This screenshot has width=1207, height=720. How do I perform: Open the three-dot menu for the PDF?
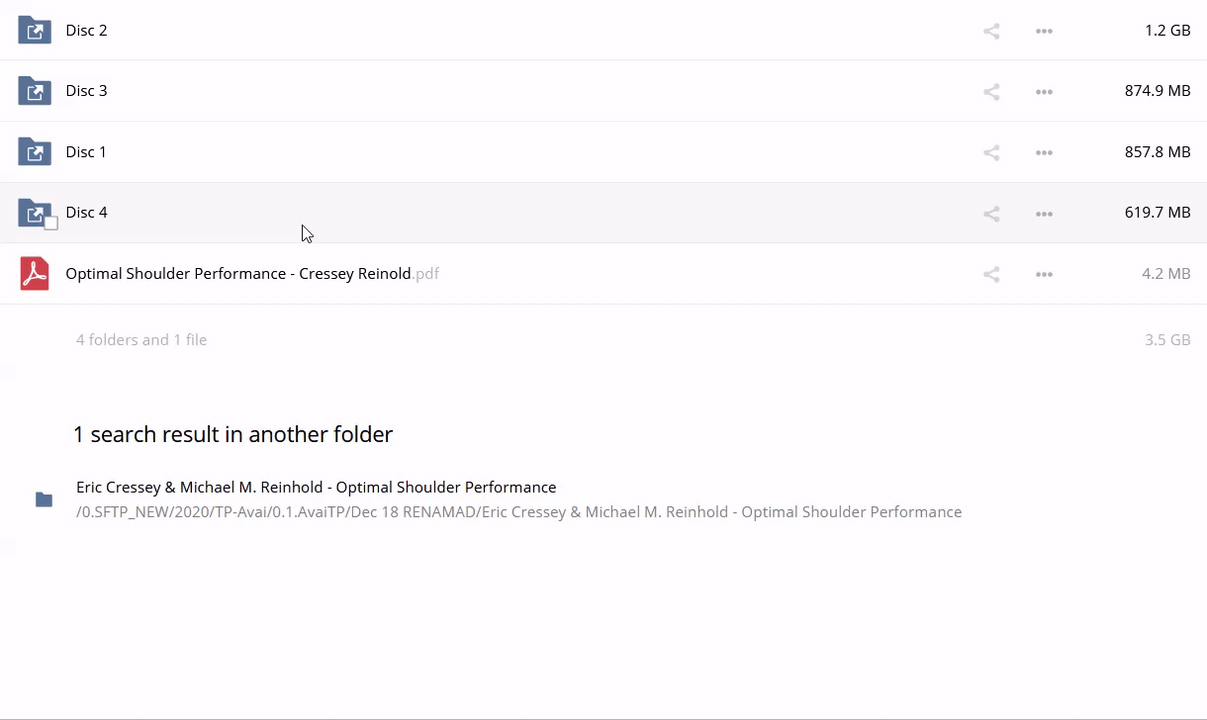(1044, 274)
